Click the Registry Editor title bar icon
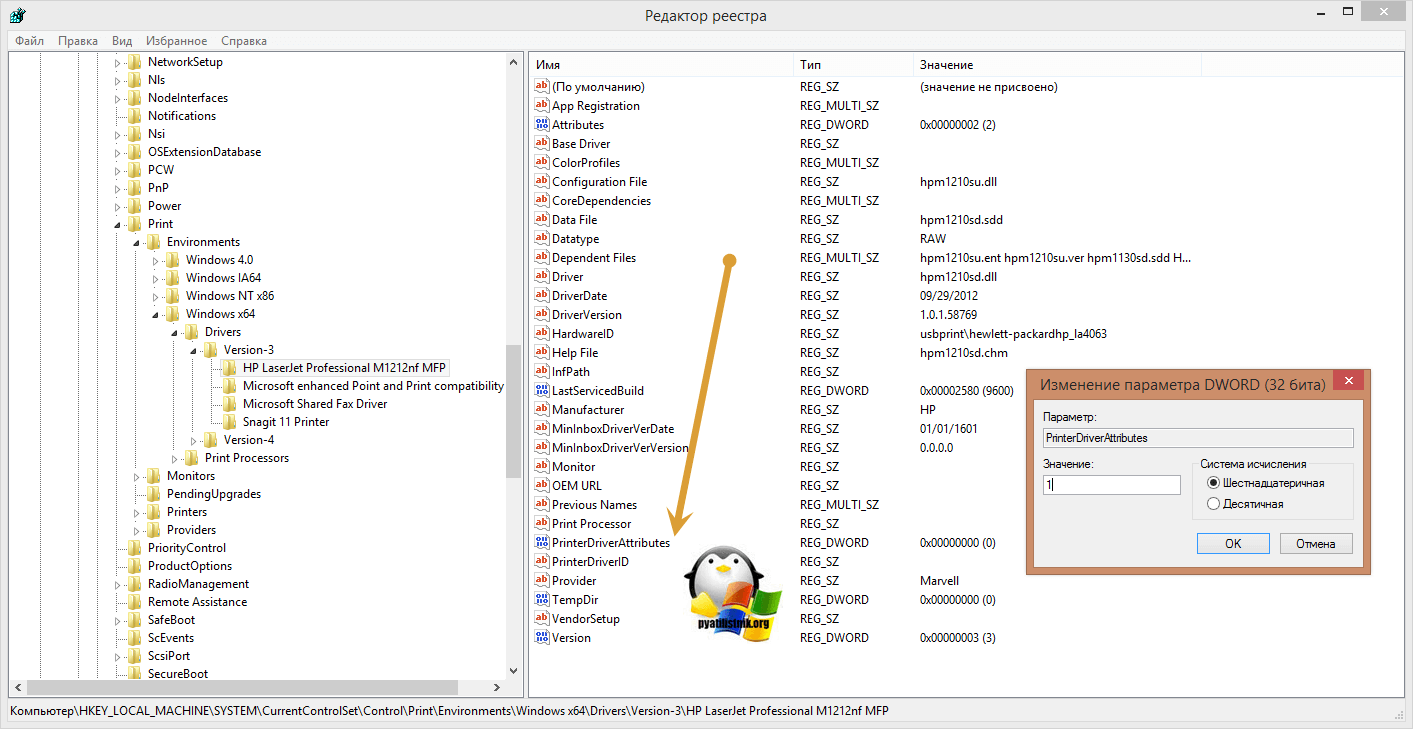The height and width of the screenshot is (729, 1413). click(17, 16)
